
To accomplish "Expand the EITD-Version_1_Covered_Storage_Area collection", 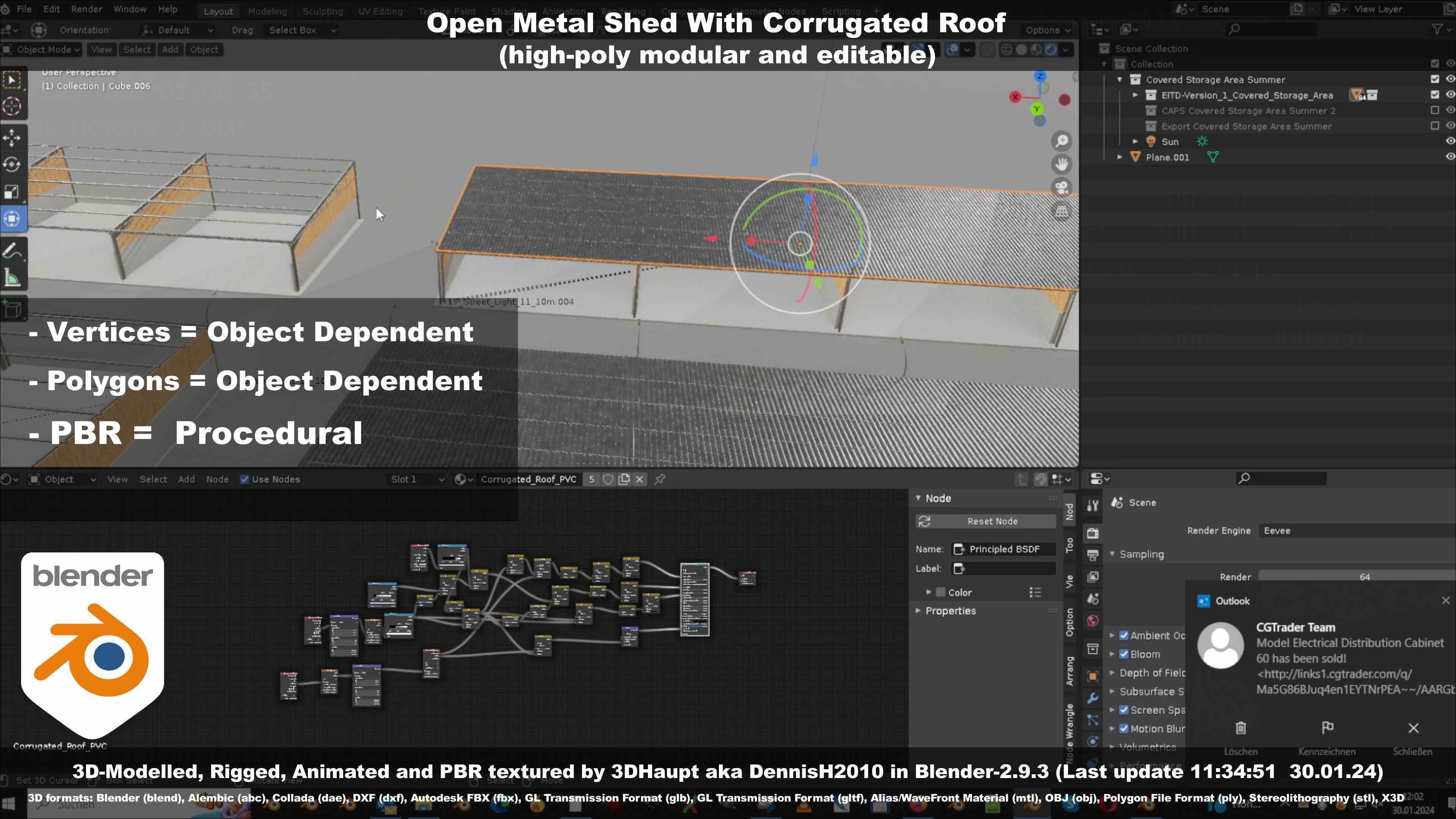I will click(1135, 95).
